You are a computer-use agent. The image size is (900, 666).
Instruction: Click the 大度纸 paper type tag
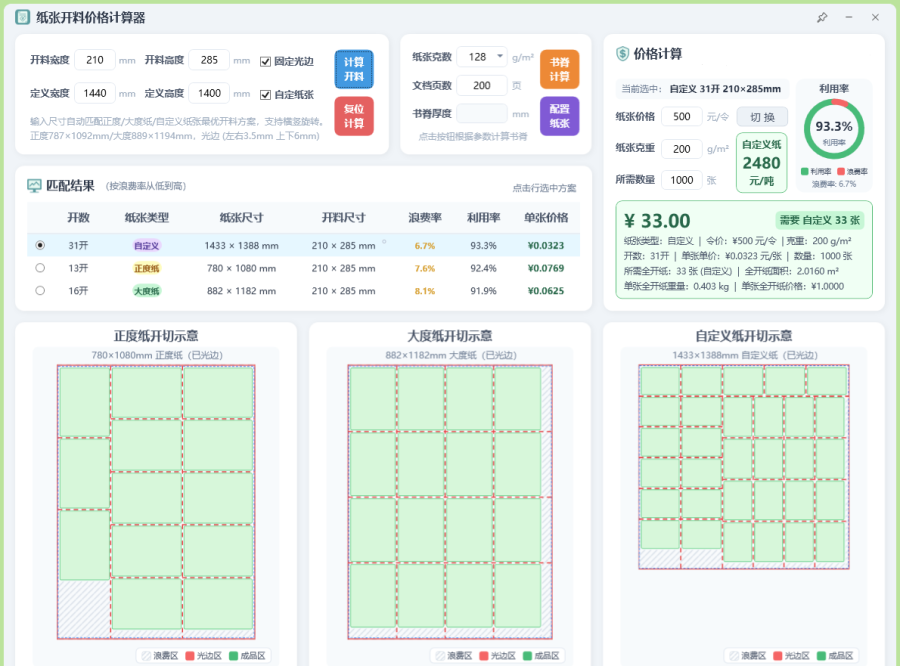point(146,291)
